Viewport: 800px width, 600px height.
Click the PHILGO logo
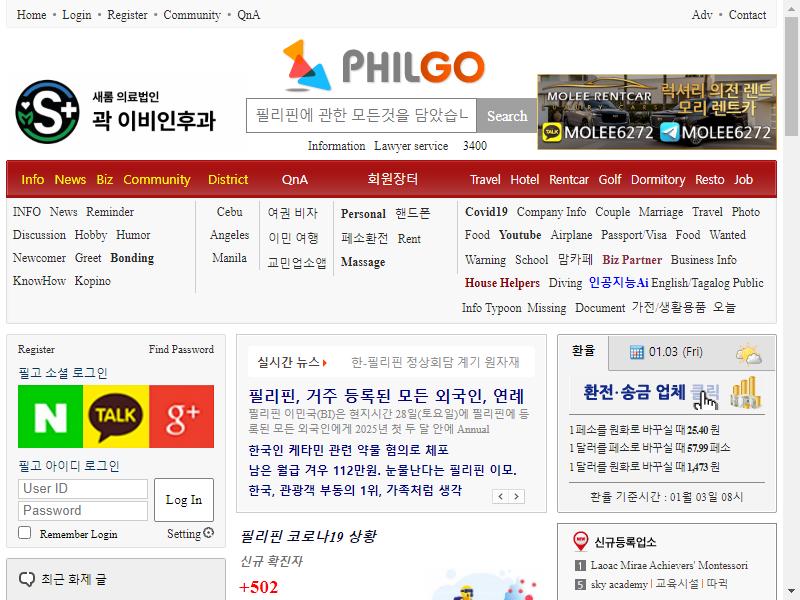[x=384, y=65]
